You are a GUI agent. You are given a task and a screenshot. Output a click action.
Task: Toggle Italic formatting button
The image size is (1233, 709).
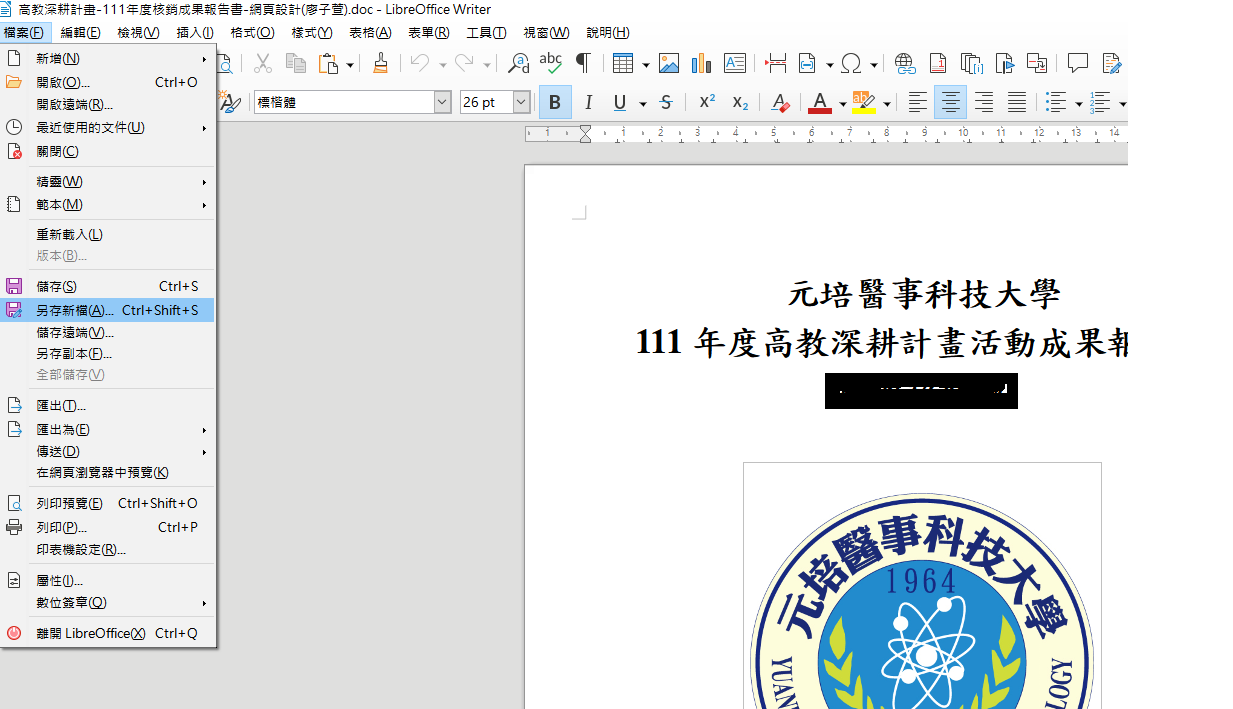coord(588,102)
